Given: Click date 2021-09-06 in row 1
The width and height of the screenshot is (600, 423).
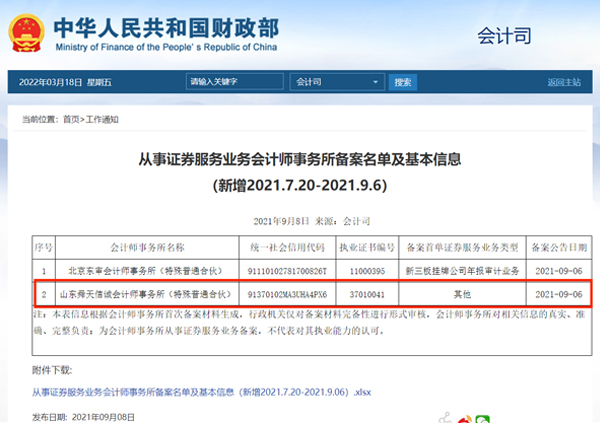Looking at the screenshot, I should click(559, 271).
